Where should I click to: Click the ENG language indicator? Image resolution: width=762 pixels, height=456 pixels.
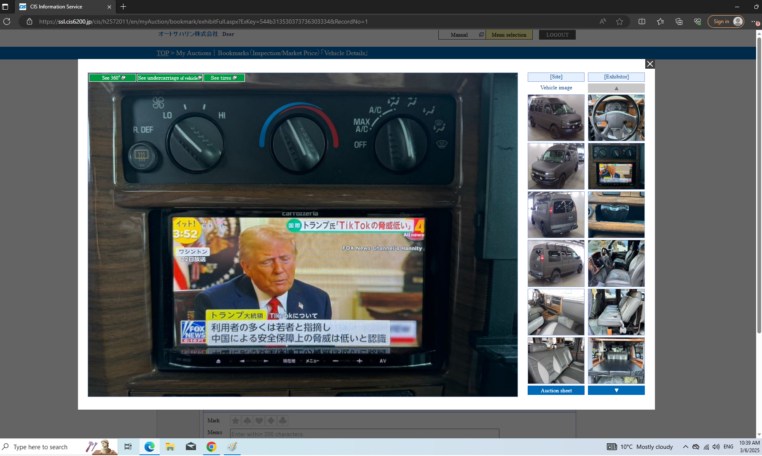(x=728, y=447)
